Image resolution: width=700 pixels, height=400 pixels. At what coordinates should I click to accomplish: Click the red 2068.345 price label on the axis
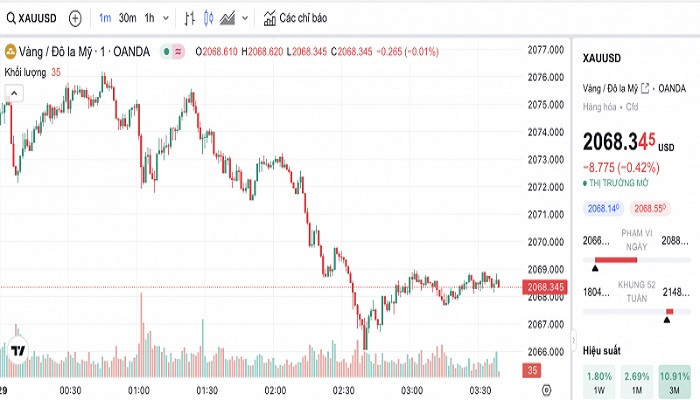click(544, 287)
